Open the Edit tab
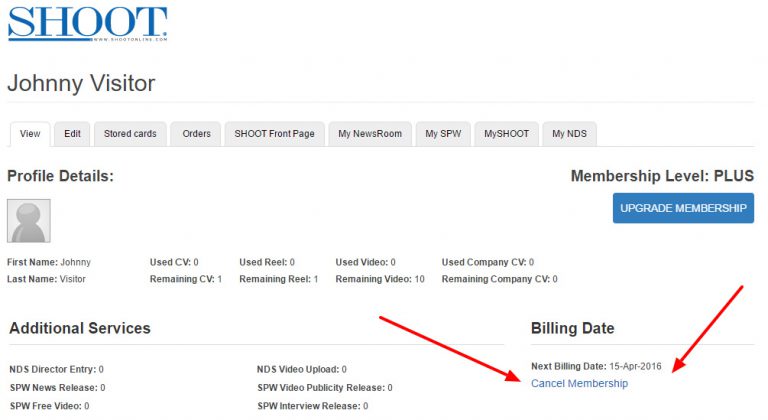The image size is (768, 420). click(72, 133)
